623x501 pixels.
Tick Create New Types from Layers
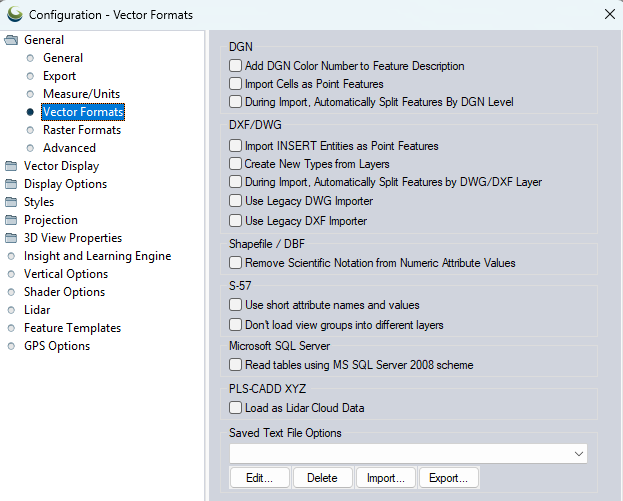click(x=236, y=164)
